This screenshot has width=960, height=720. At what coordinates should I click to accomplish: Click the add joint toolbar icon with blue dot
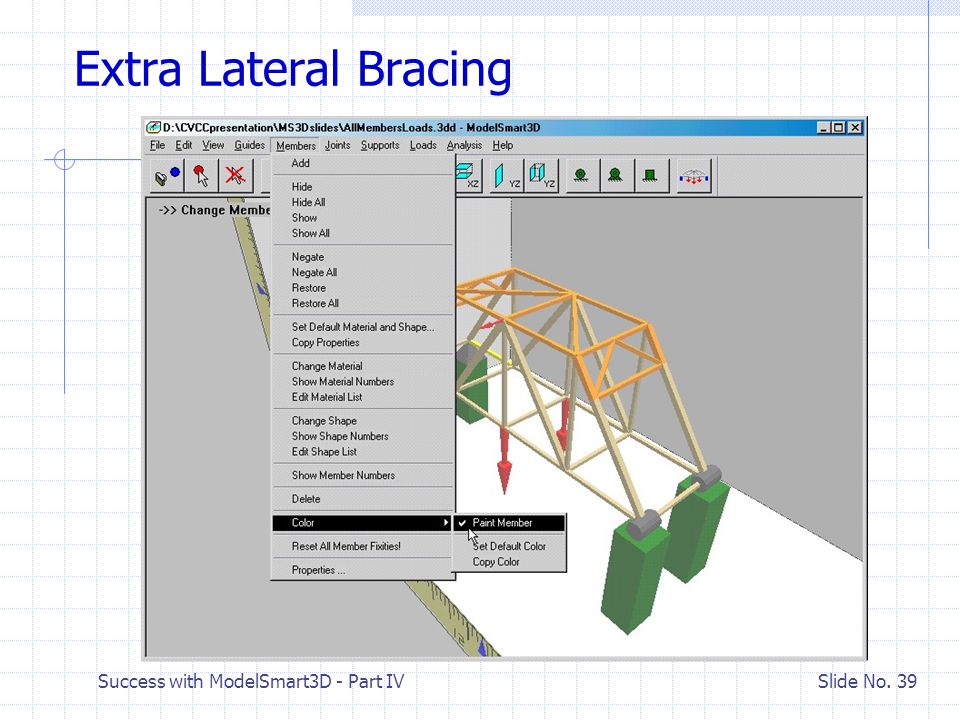point(167,176)
